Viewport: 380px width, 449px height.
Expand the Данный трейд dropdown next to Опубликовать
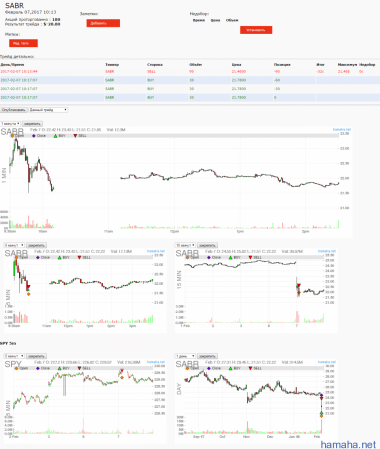48,110
